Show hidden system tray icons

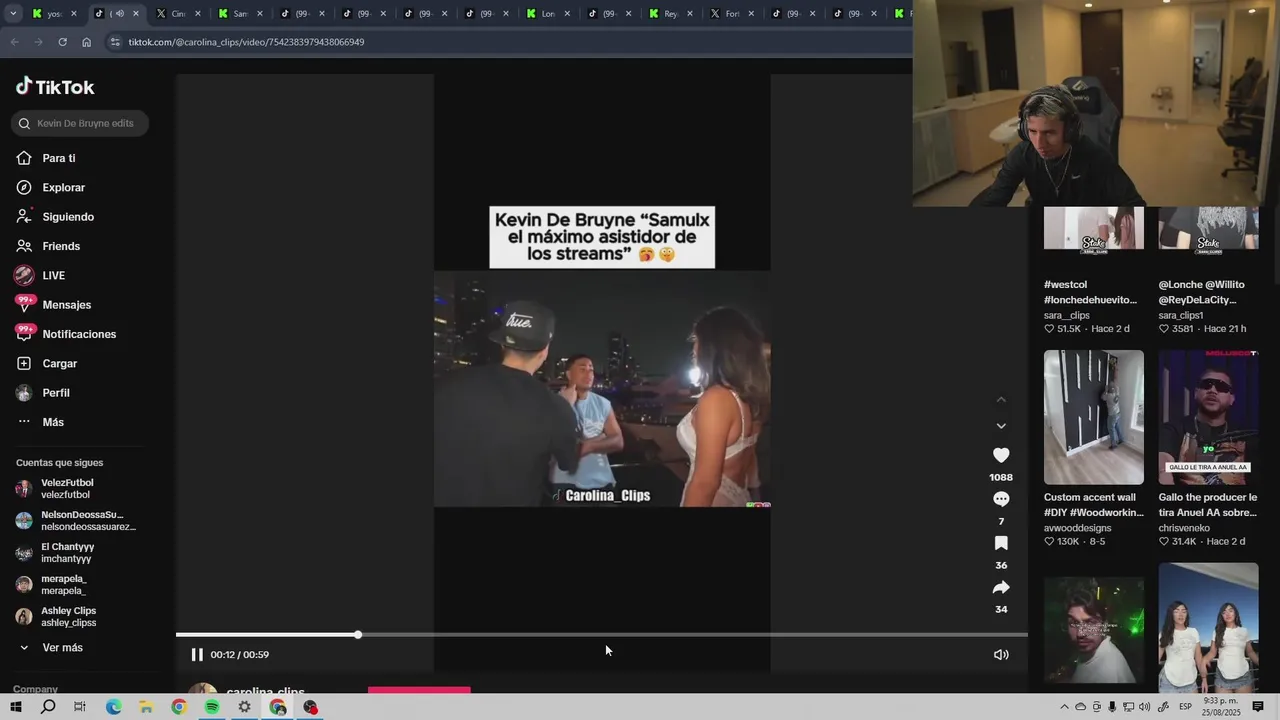[x=1064, y=707]
